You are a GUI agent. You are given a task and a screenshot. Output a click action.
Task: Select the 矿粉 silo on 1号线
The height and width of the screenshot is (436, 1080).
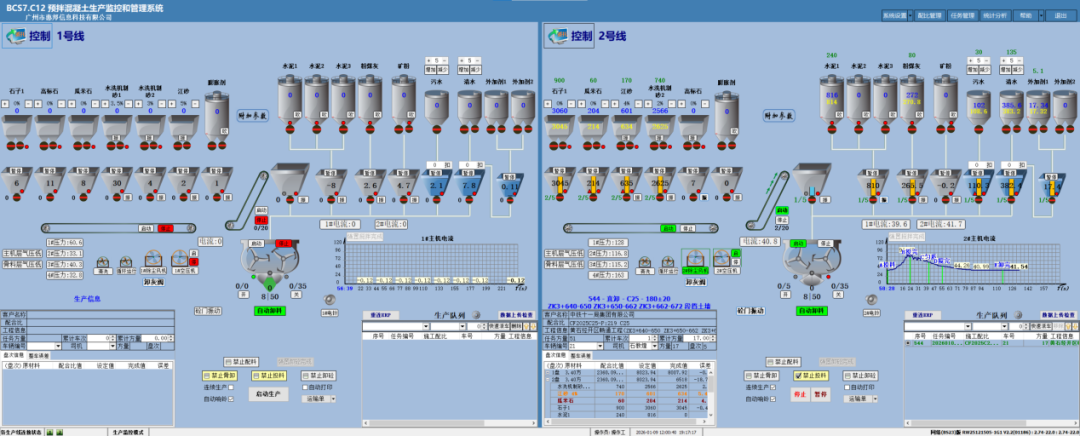pyautogui.click(x=404, y=98)
